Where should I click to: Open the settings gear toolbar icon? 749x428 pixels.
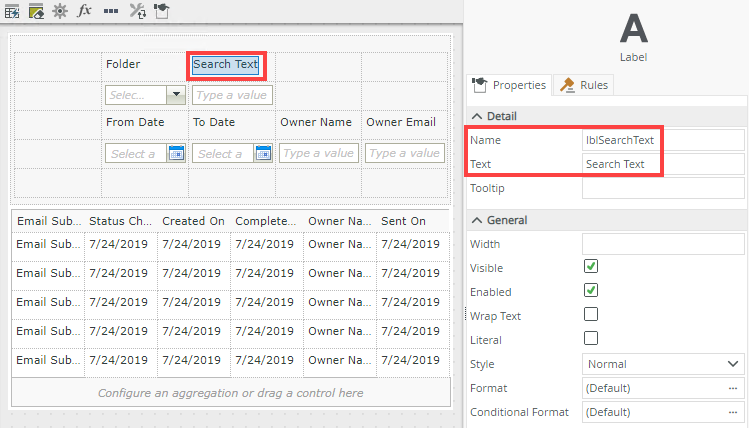(x=60, y=11)
